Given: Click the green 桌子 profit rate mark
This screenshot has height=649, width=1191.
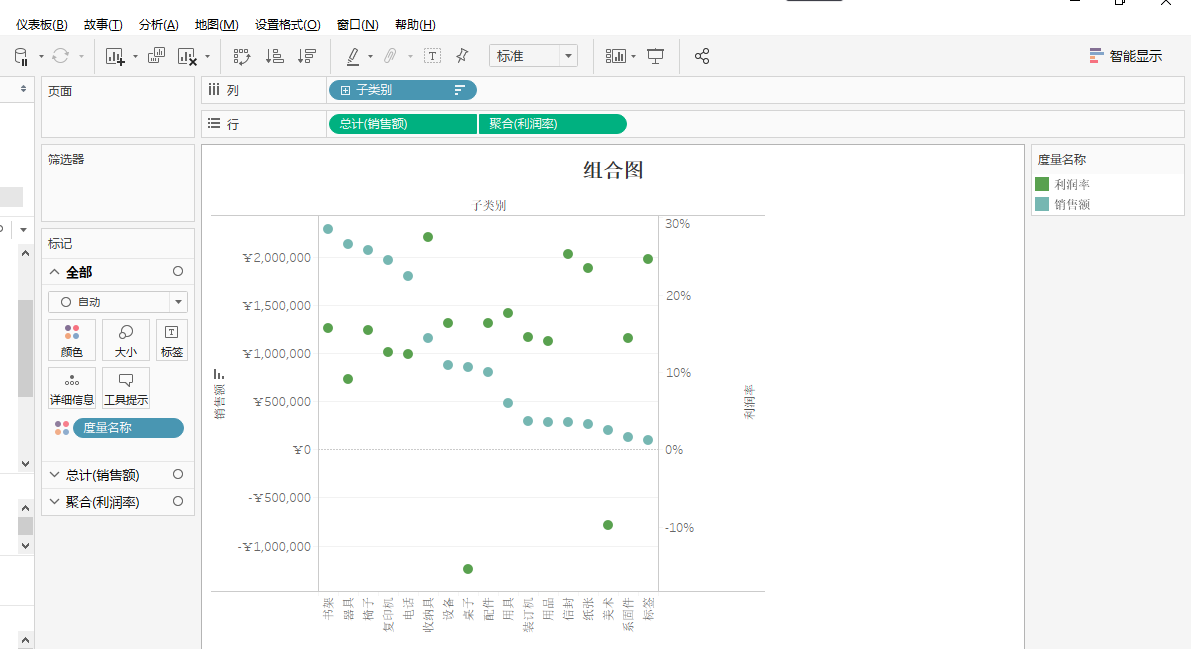Looking at the screenshot, I should [x=468, y=569].
